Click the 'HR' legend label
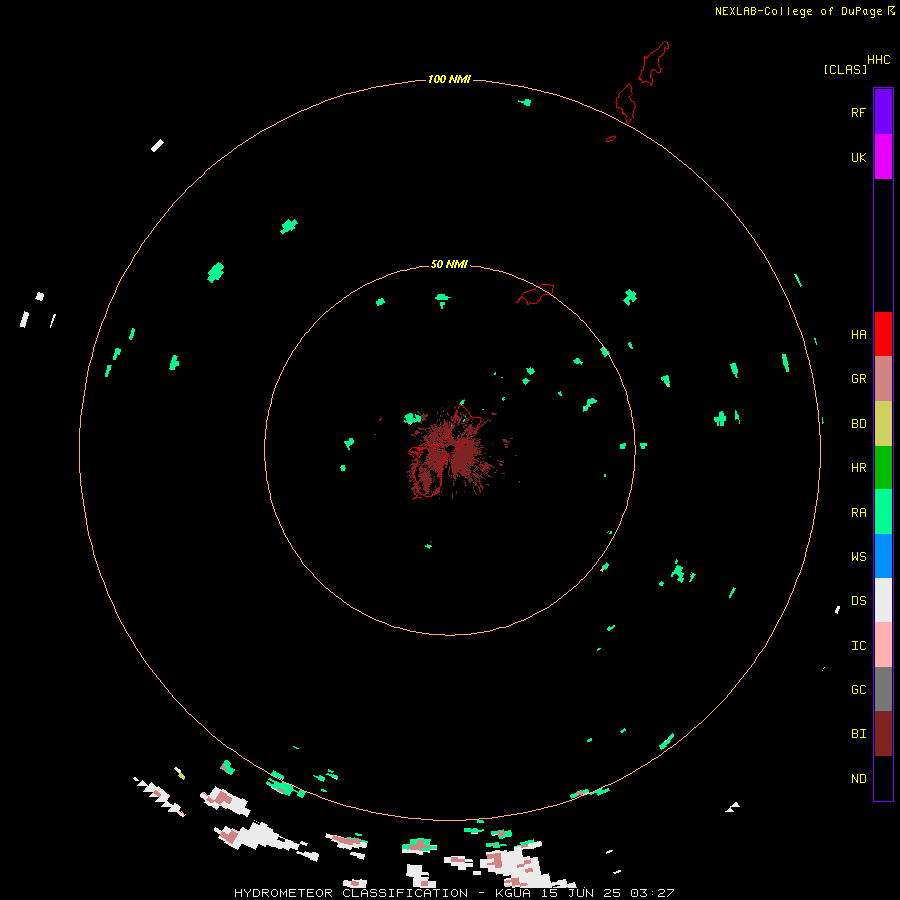 858,468
